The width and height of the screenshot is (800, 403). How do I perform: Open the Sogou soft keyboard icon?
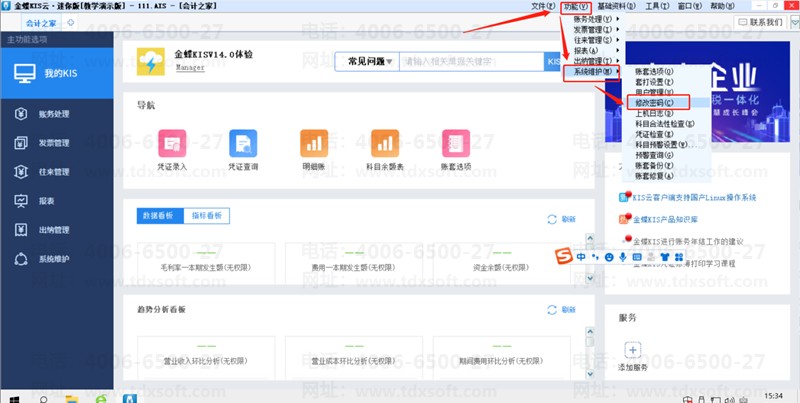636,257
